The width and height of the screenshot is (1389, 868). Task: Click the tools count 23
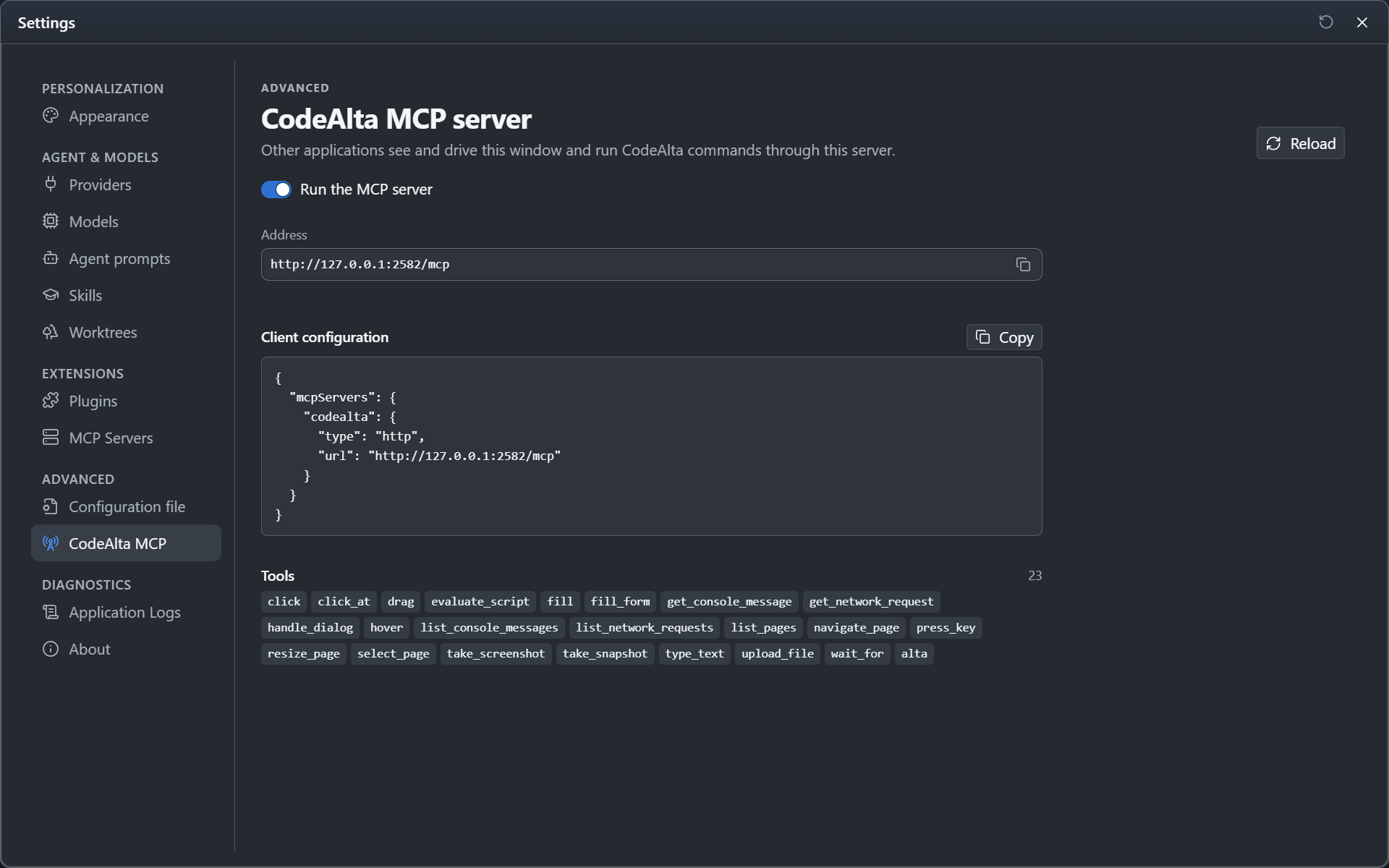[x=1035, y=576]
